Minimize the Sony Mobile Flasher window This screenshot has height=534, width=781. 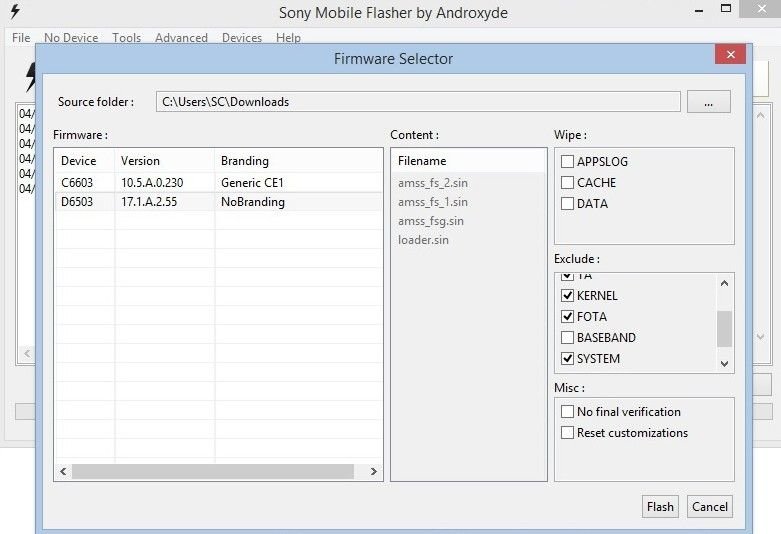point(699,9)
